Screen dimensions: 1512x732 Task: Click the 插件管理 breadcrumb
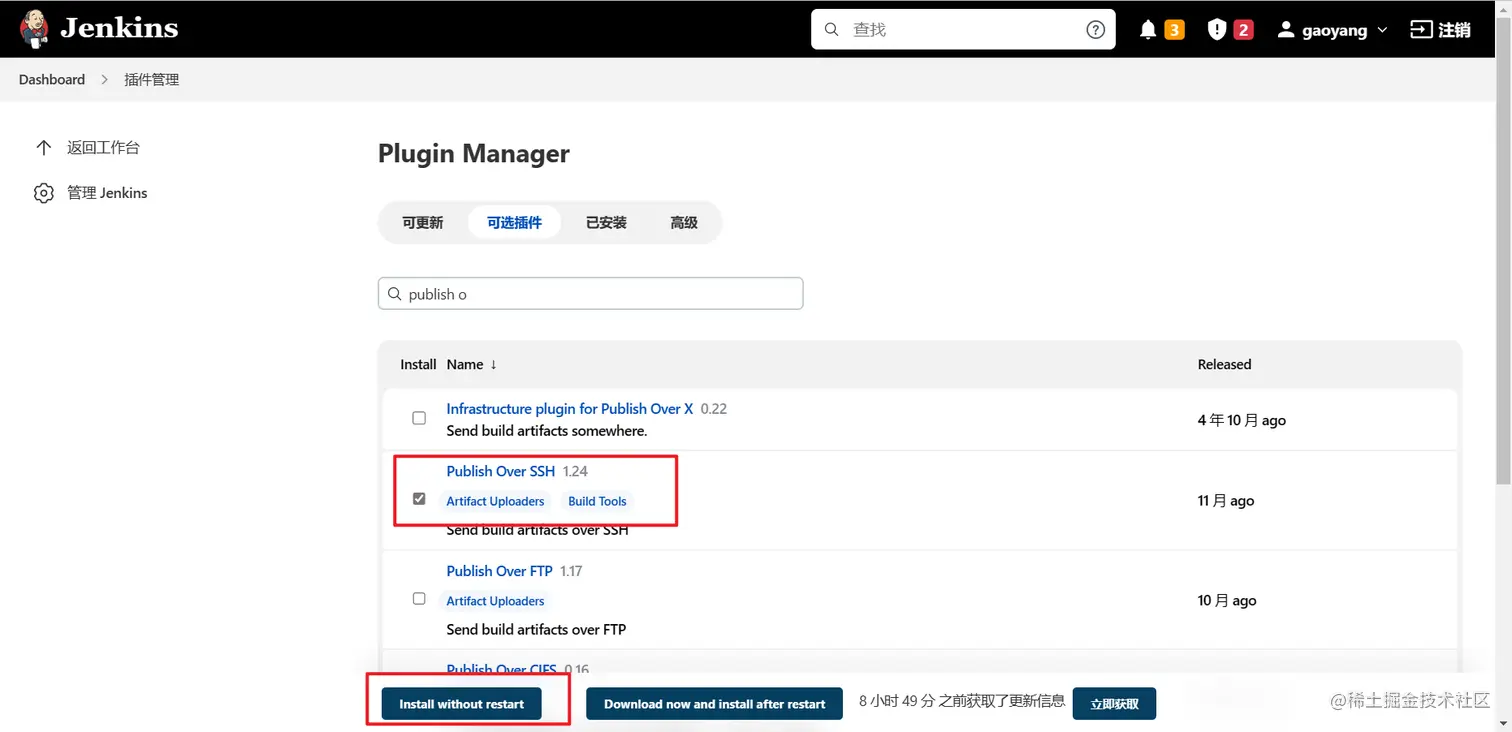151,80
